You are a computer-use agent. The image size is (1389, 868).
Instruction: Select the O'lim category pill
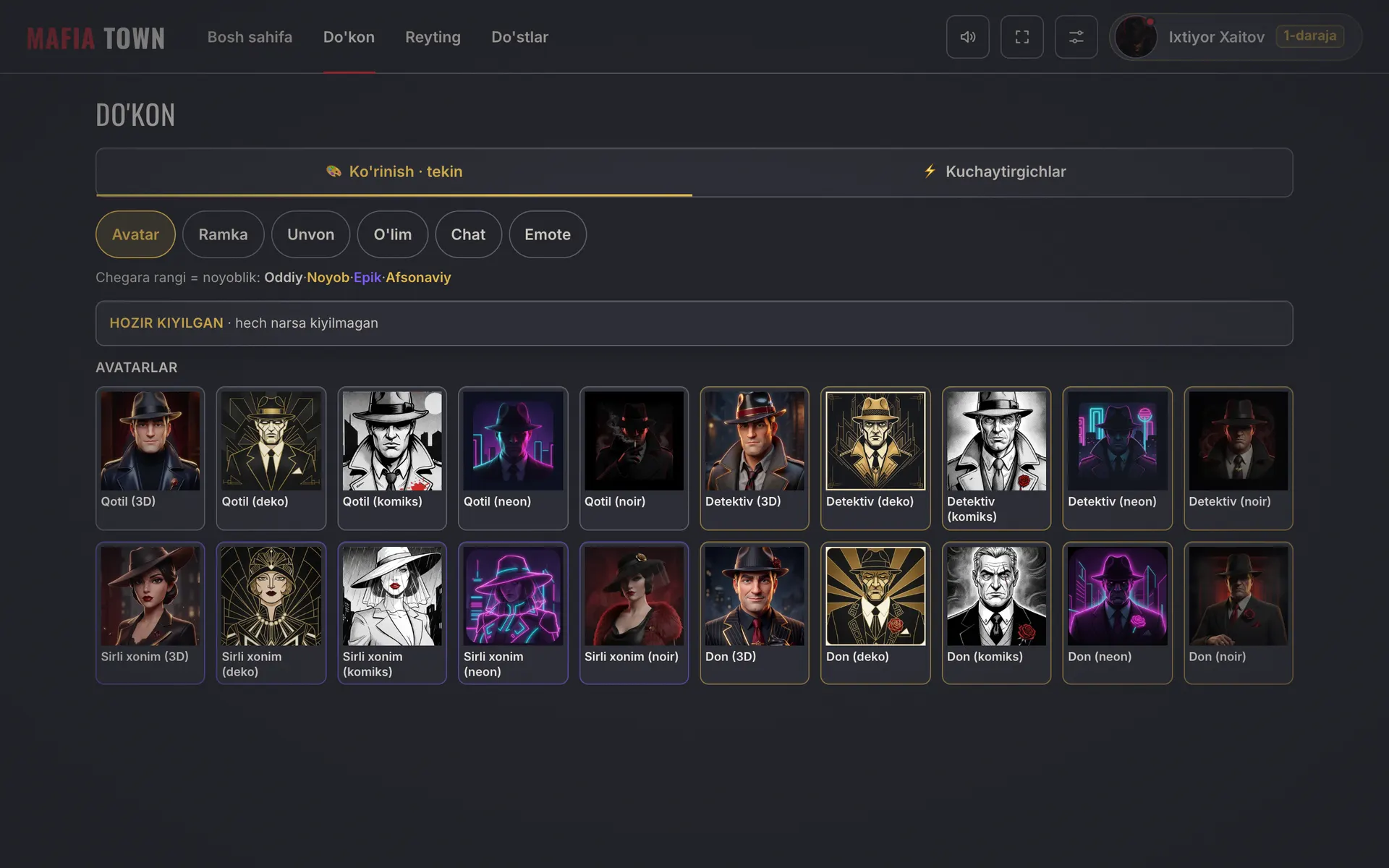pyautogui.click(x=392, y=234)
